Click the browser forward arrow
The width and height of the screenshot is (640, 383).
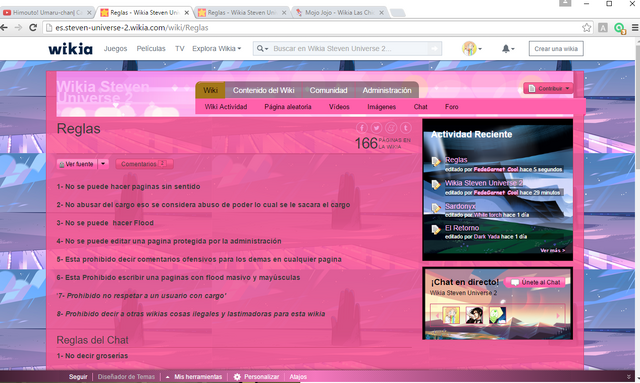(18, 28)
